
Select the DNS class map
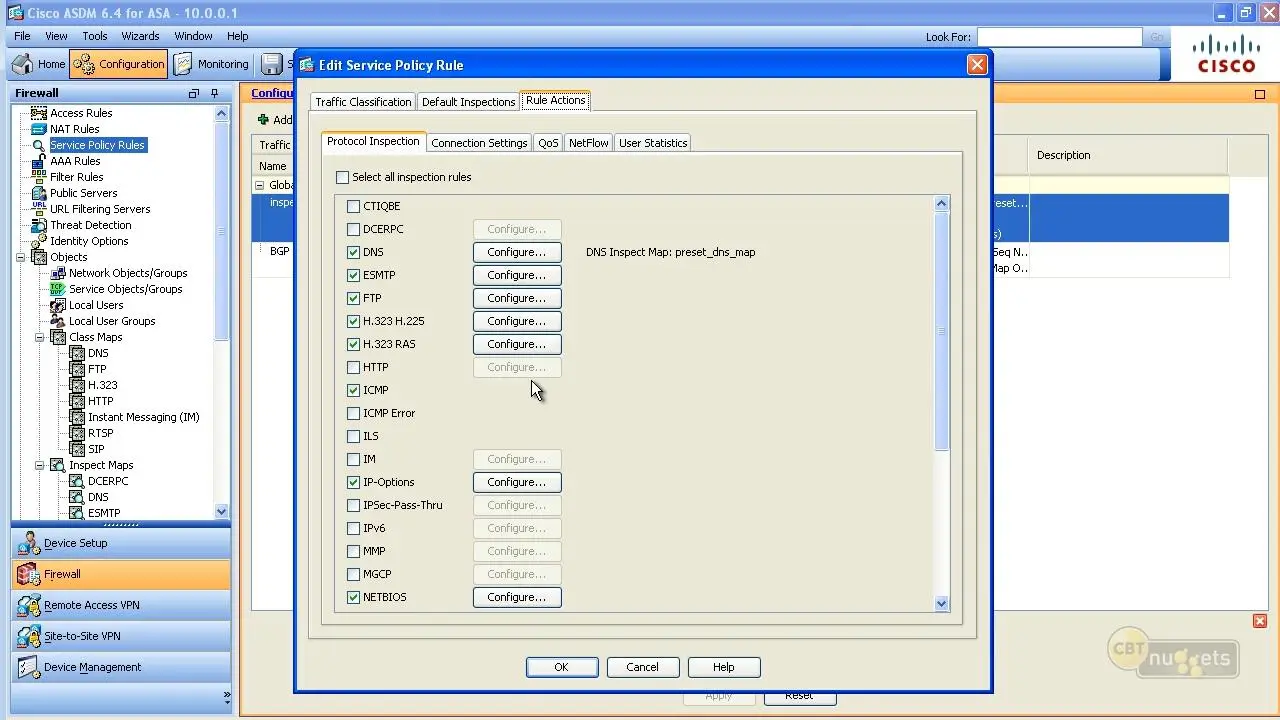98,353
